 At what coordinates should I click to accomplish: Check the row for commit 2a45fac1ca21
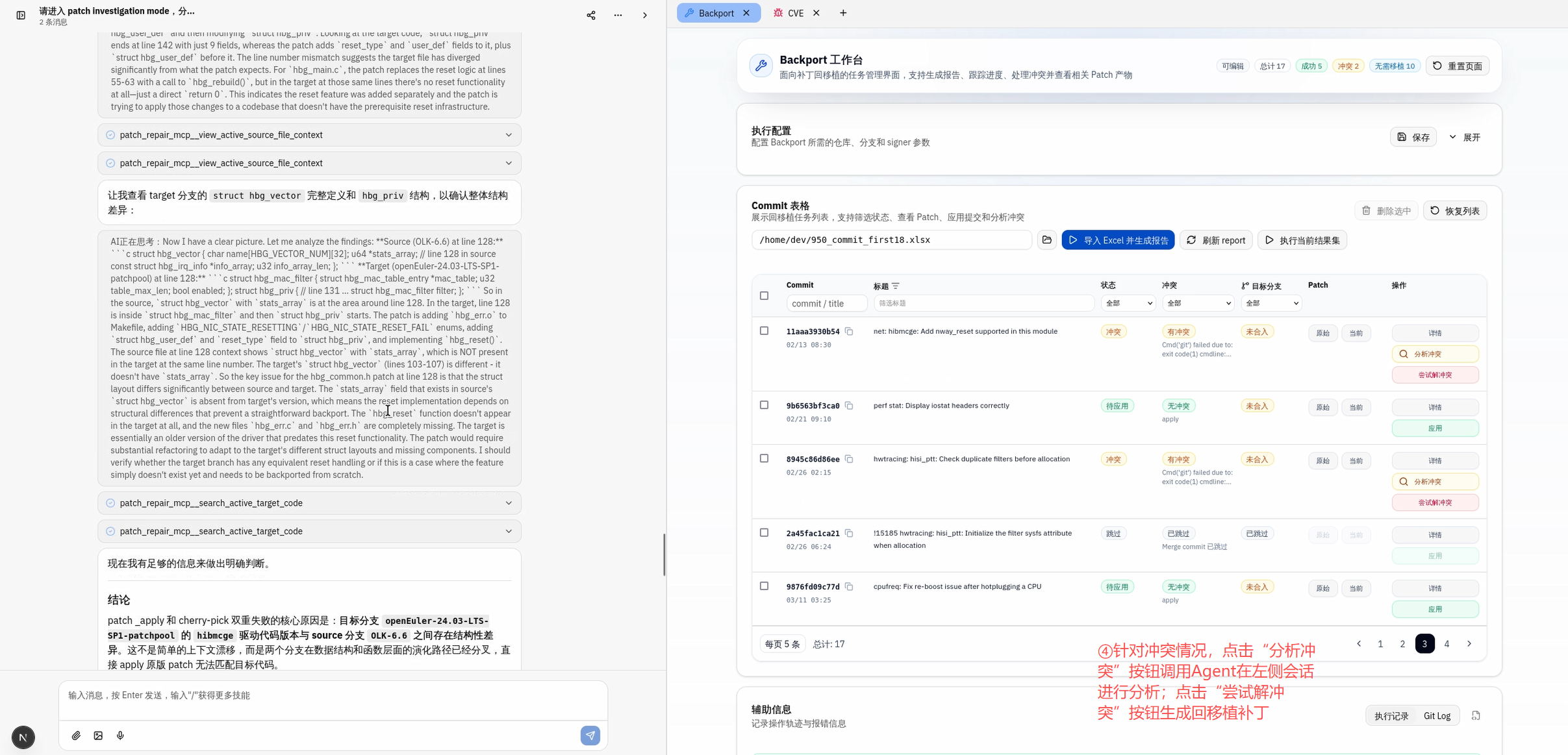click(764, 533)
